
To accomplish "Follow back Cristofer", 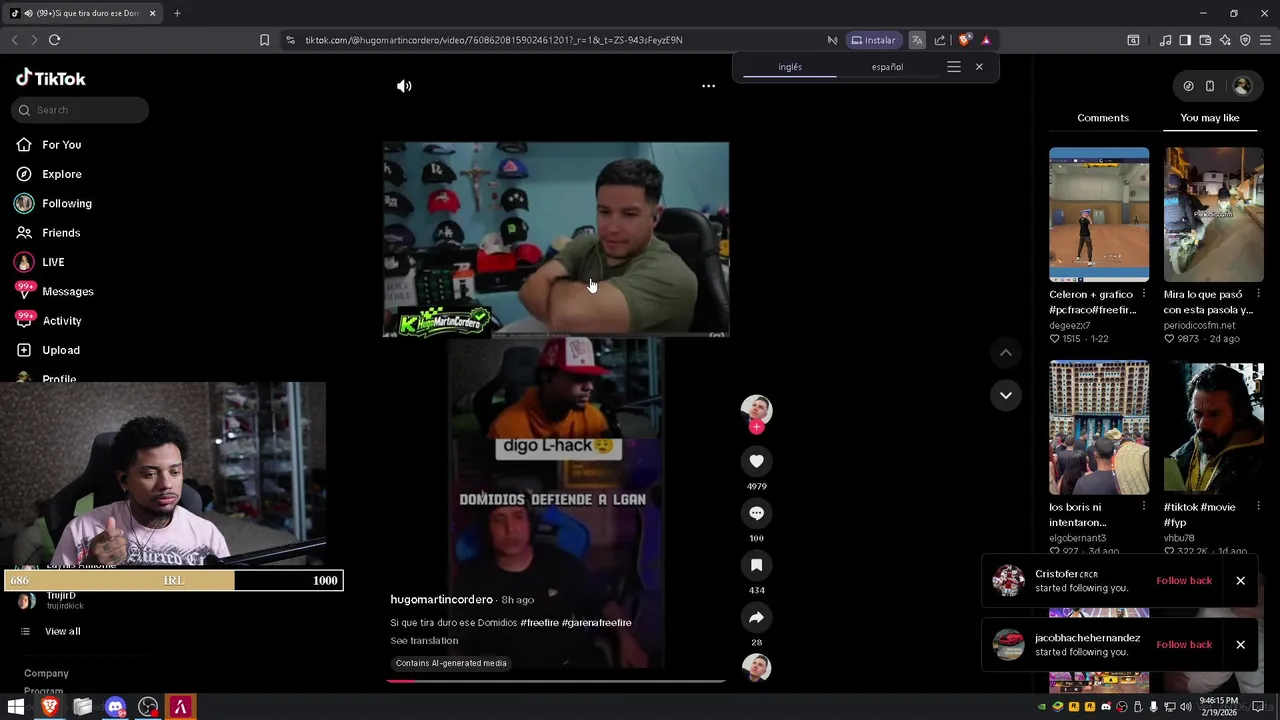I will 1184,580.
